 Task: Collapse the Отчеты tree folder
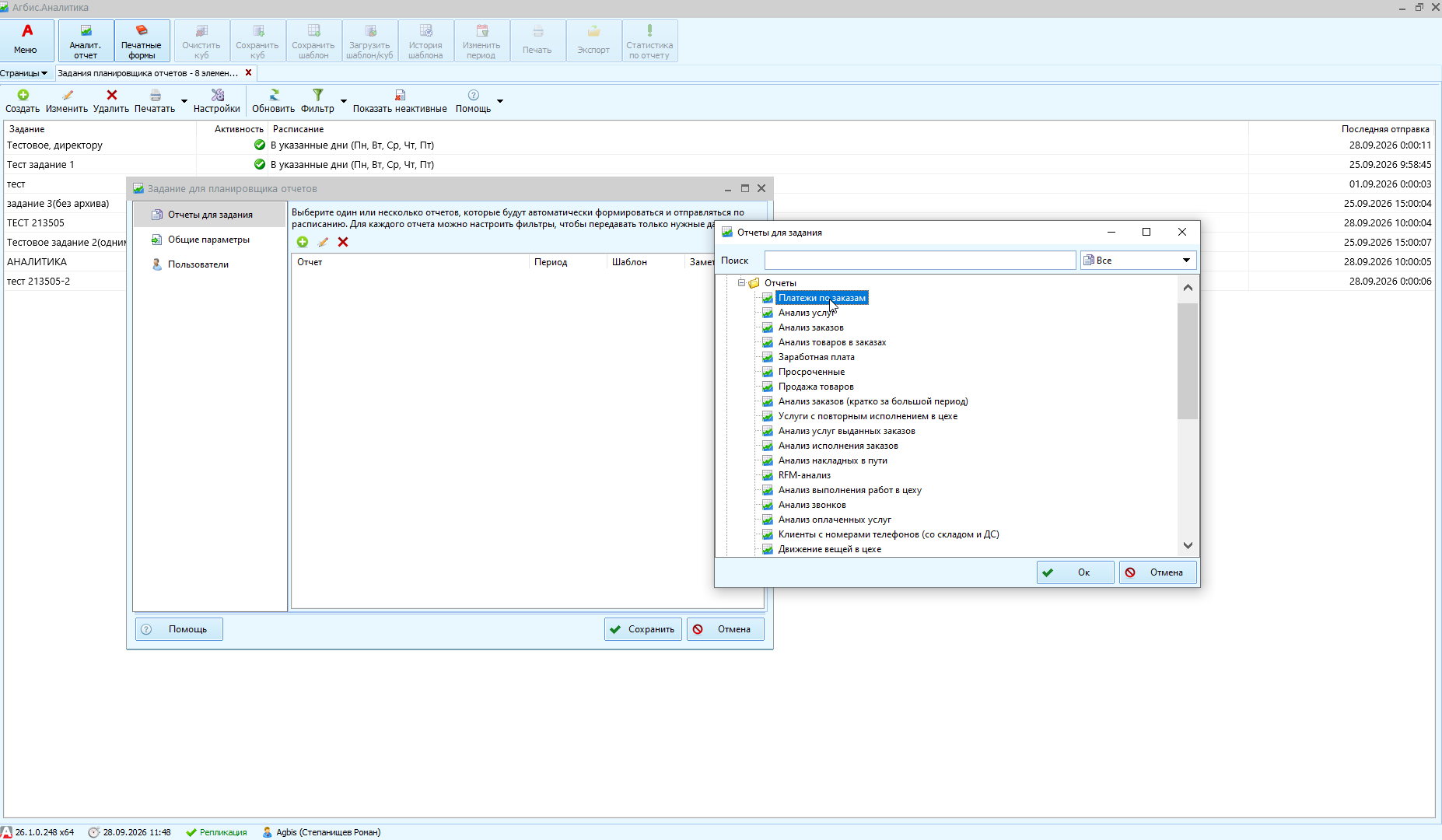[741, 283]
